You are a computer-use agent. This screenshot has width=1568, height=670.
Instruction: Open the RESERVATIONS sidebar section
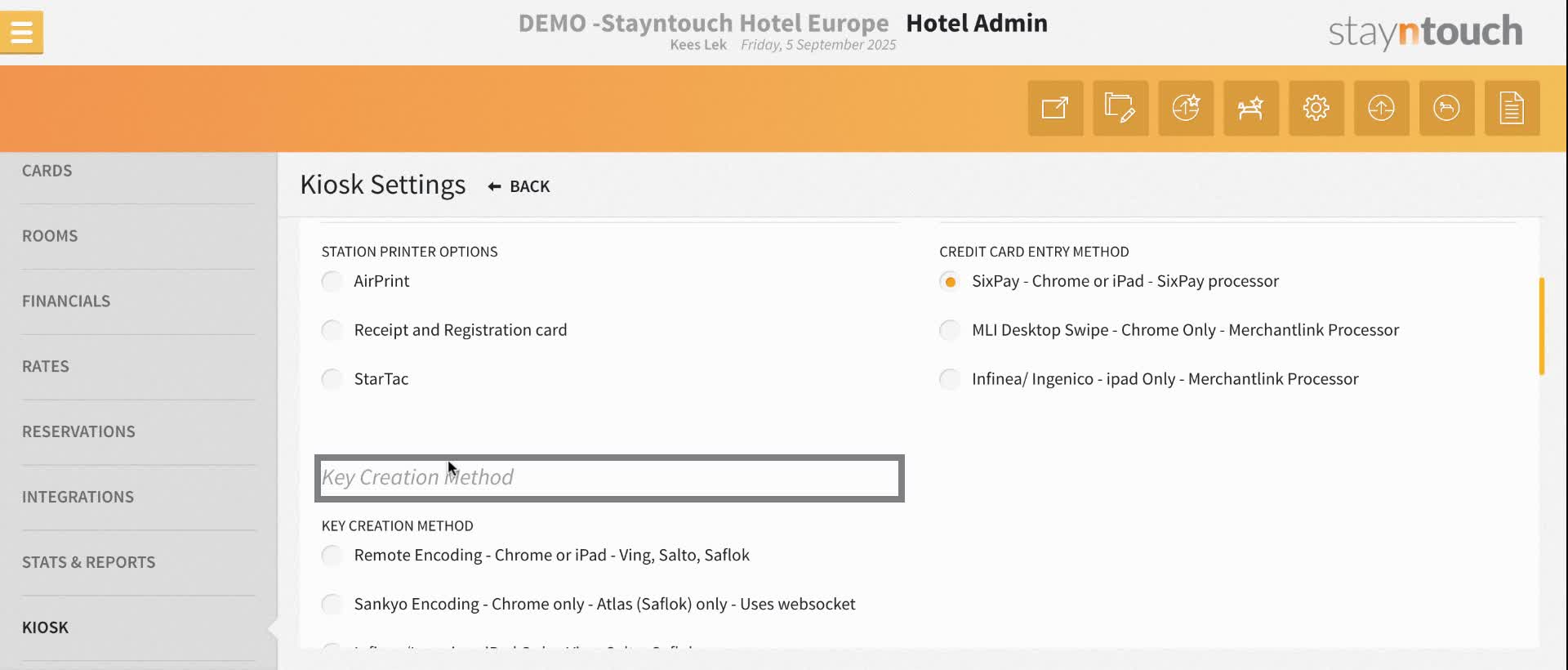[78, 432]
